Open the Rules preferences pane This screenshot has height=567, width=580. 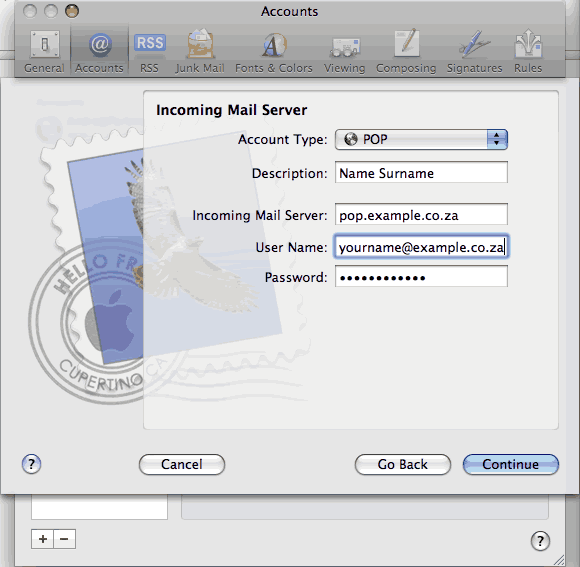(528, 51)
